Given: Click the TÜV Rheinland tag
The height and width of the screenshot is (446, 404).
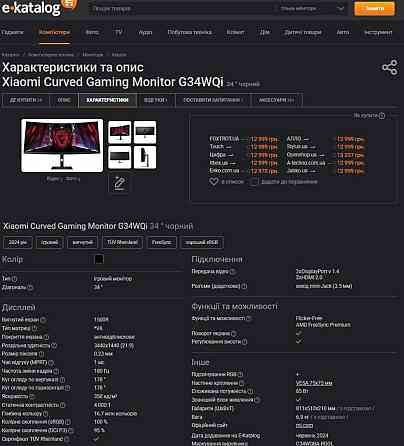Looking at the screenshot, I should coord(122,242).
